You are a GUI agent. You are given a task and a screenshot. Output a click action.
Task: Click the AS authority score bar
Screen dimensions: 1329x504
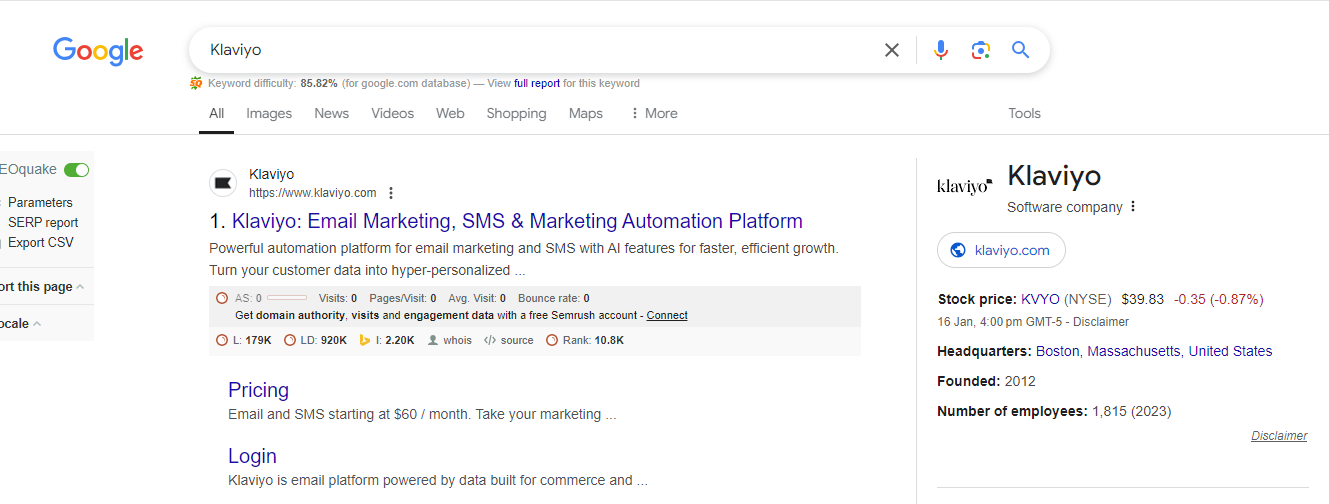point(286,298)
